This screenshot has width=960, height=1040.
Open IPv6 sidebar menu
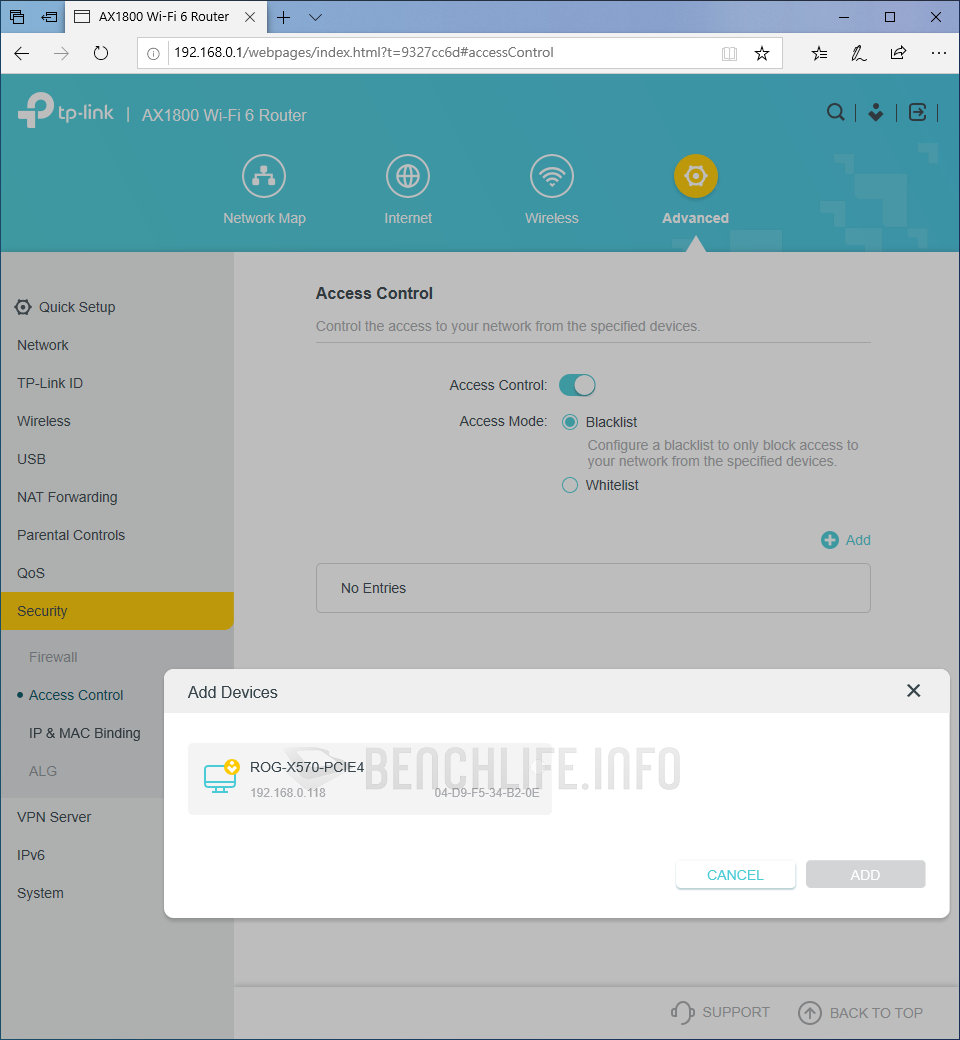pos(31,855)
